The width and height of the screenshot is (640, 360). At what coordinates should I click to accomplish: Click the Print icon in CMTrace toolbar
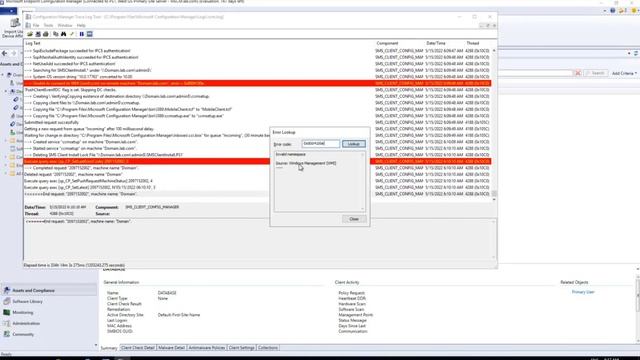[46, 34]
